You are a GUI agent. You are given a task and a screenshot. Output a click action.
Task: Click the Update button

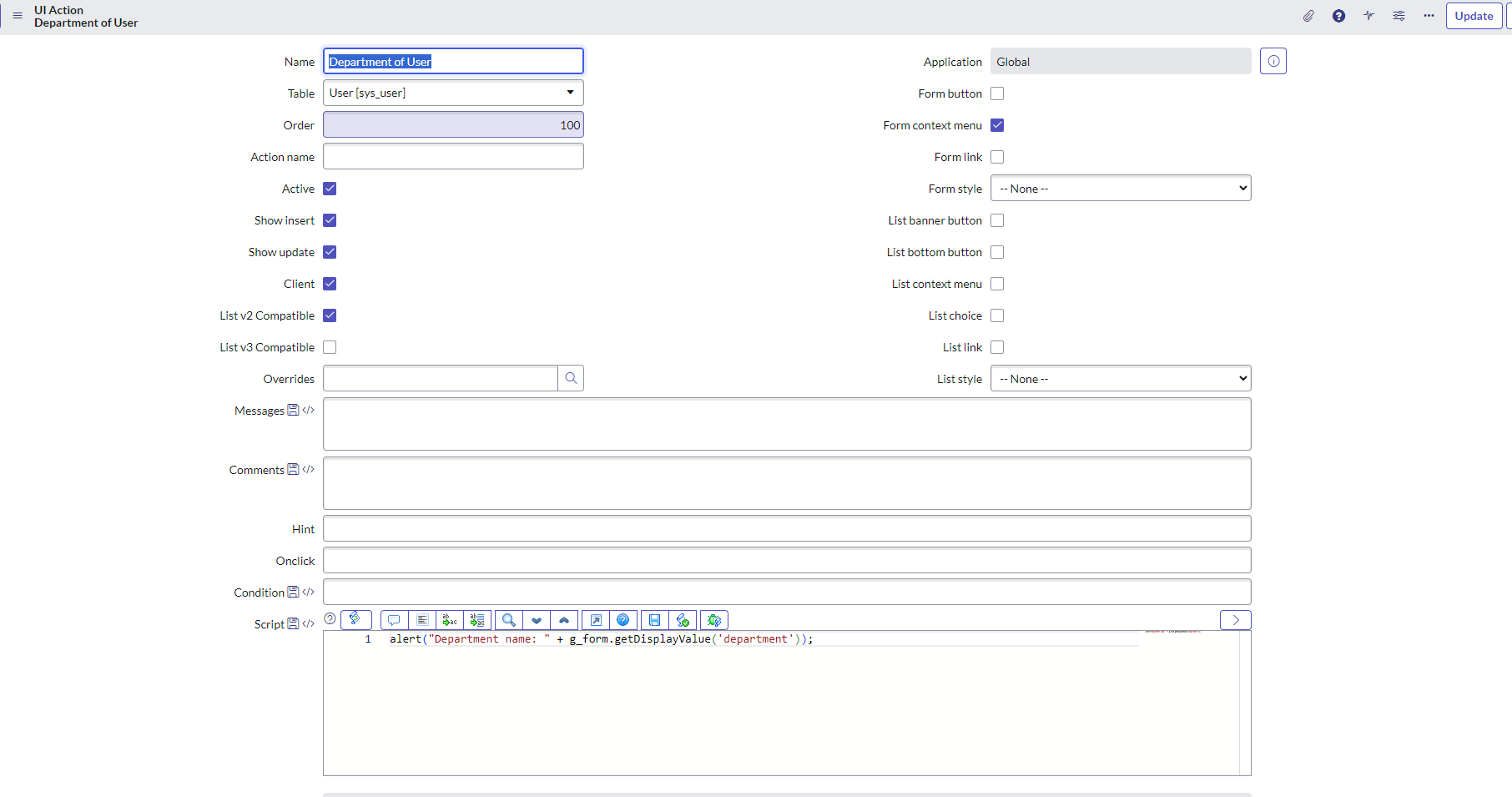(x=1474, y=16)
